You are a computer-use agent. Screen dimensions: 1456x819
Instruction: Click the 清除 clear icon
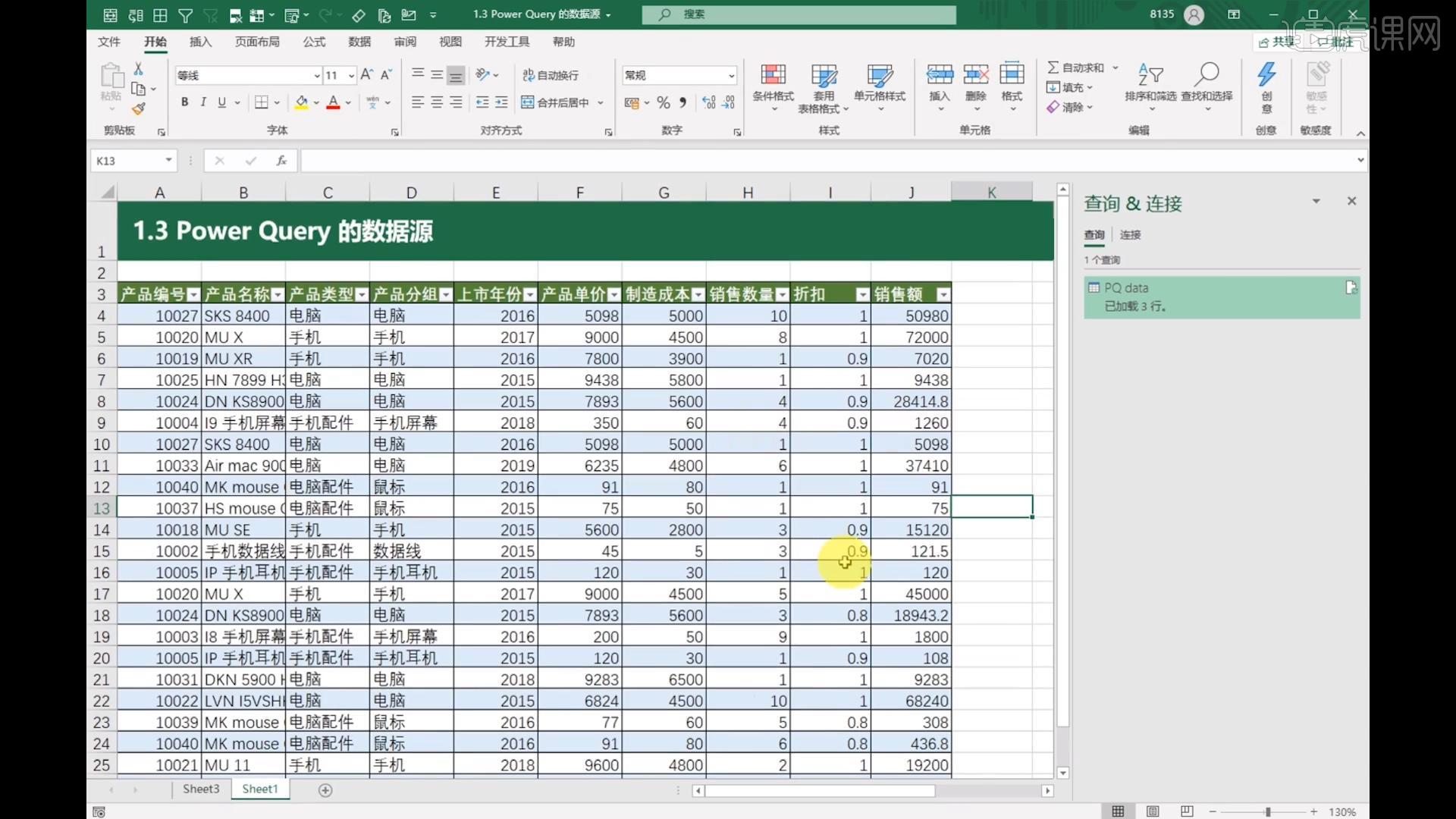click(x=1069, y=107)
